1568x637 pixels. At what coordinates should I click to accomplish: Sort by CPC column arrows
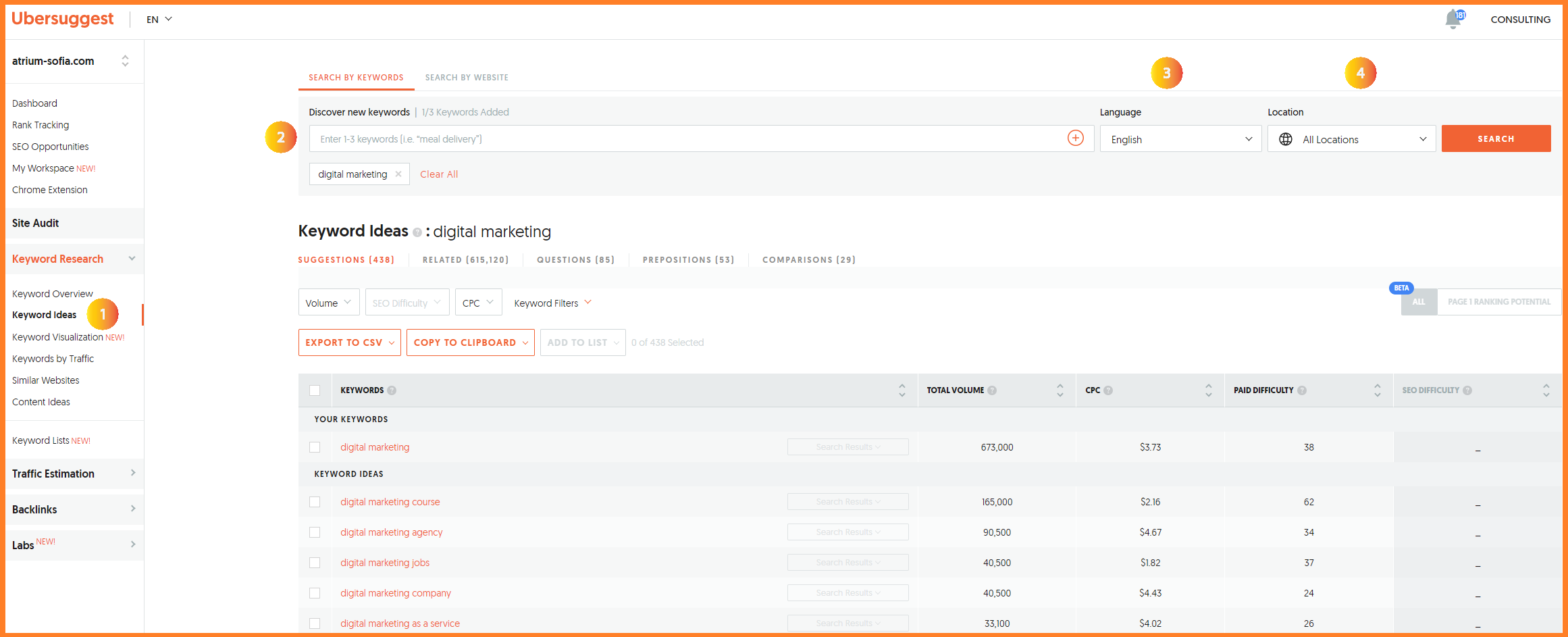click(x=1208, y=390)
